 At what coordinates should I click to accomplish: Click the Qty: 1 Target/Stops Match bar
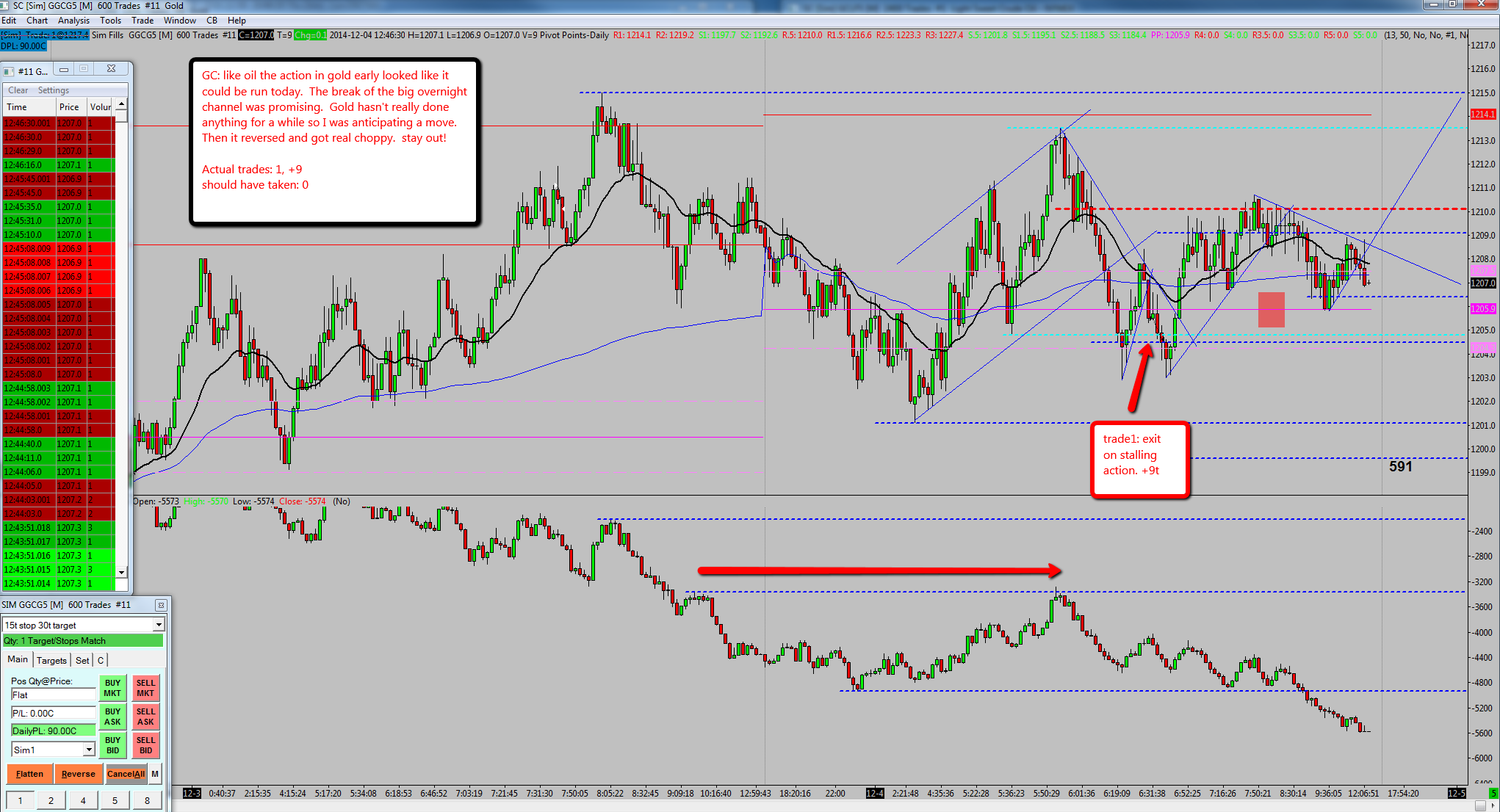point(83,641)
